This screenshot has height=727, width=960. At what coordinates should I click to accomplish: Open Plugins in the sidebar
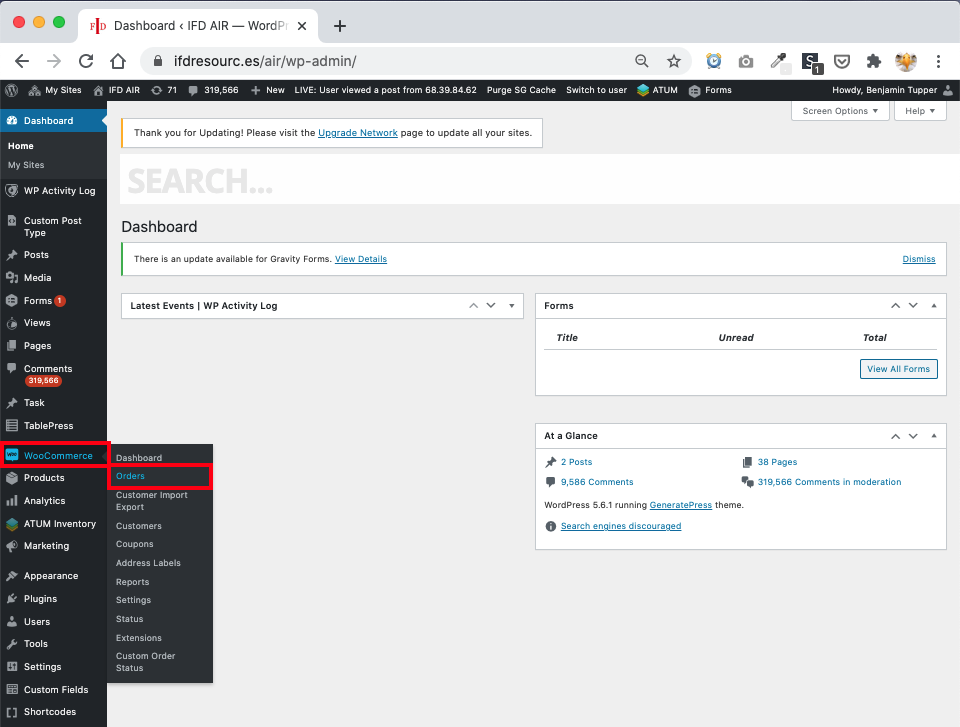pyautogui.click(x=53, y=599)
